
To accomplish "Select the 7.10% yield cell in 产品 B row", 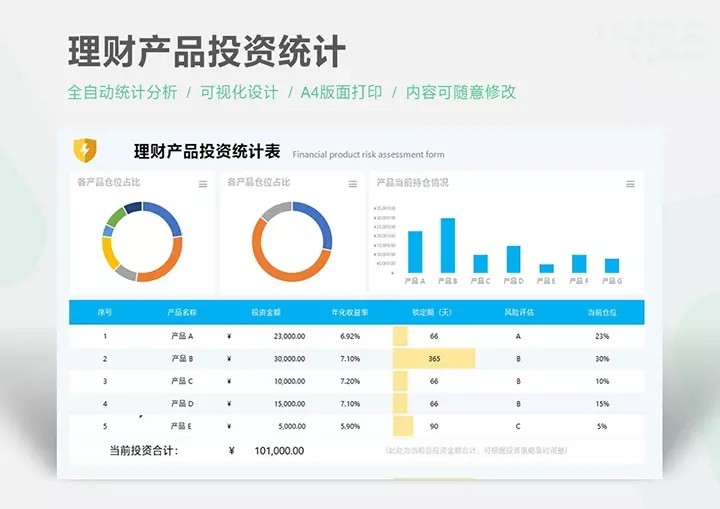I will click(350, 359).
